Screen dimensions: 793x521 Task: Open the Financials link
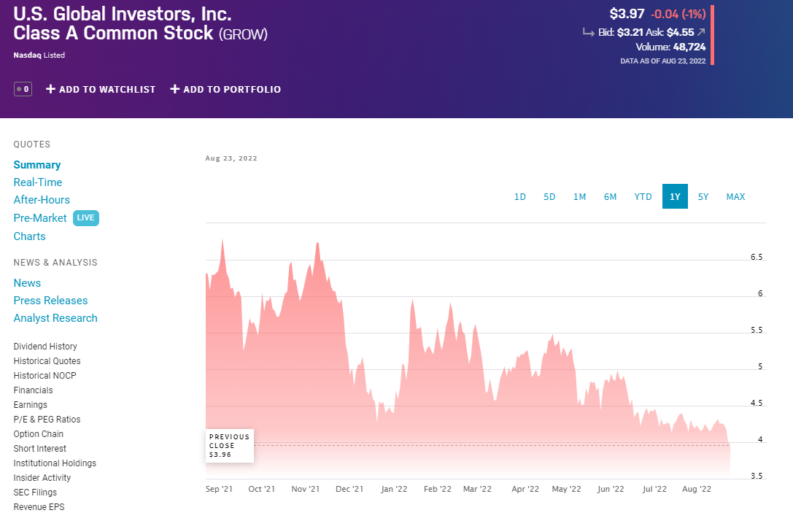coord(33,390)
